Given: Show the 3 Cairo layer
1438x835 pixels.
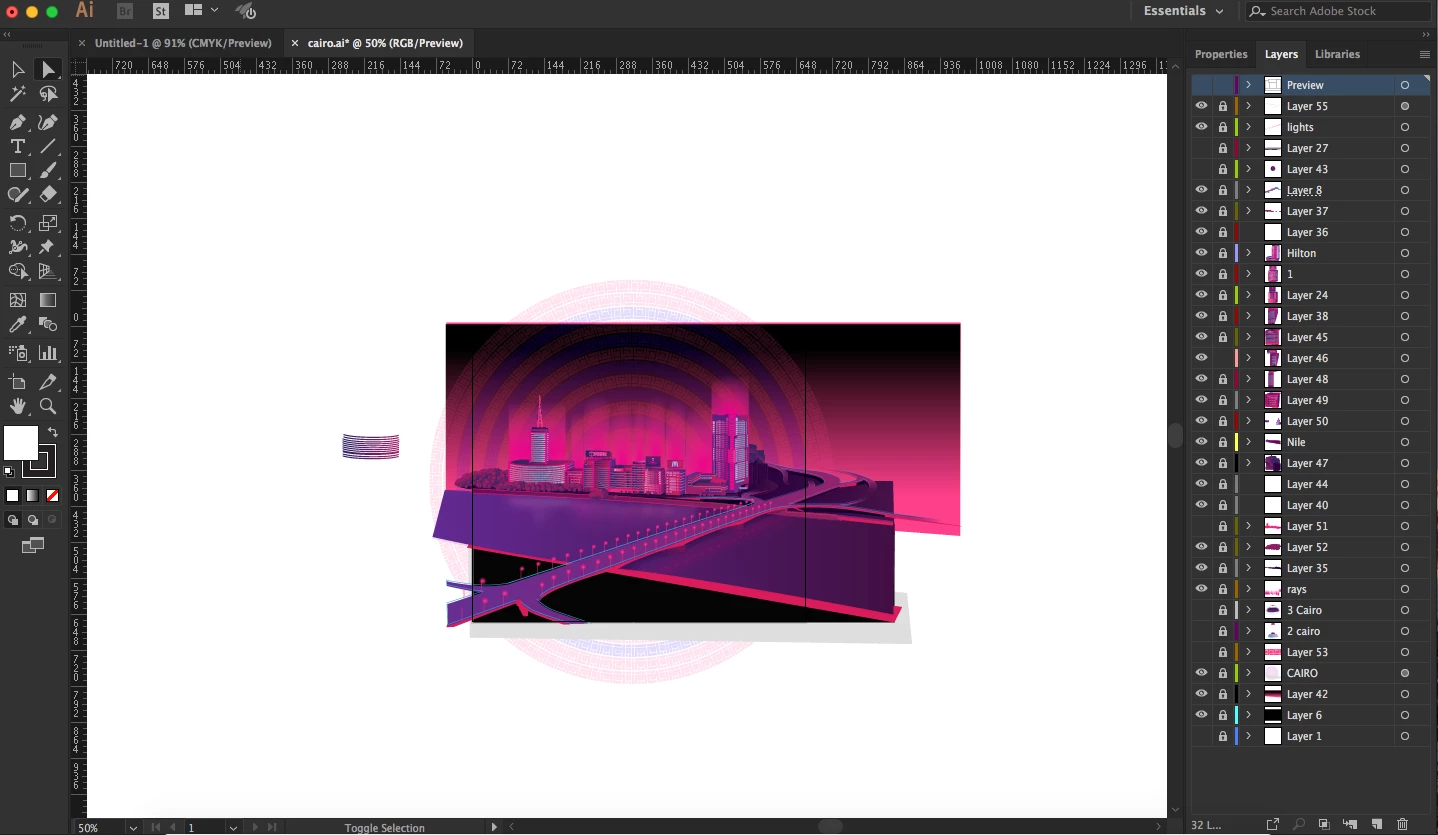Looking at the screenshot, I should [x=1201, y=610].
